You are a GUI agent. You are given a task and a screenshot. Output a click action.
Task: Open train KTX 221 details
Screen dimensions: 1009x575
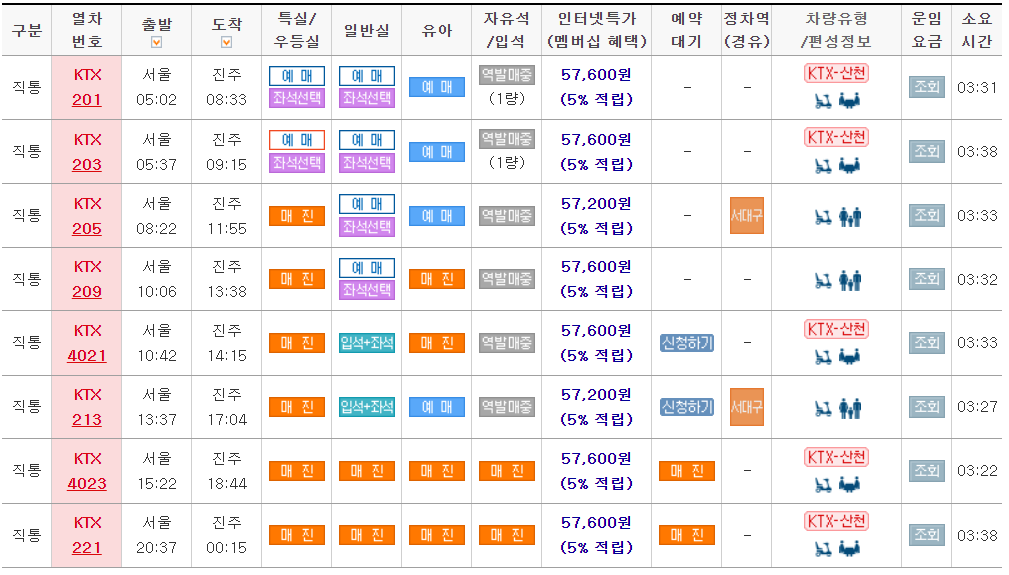(x=87, y=547)
